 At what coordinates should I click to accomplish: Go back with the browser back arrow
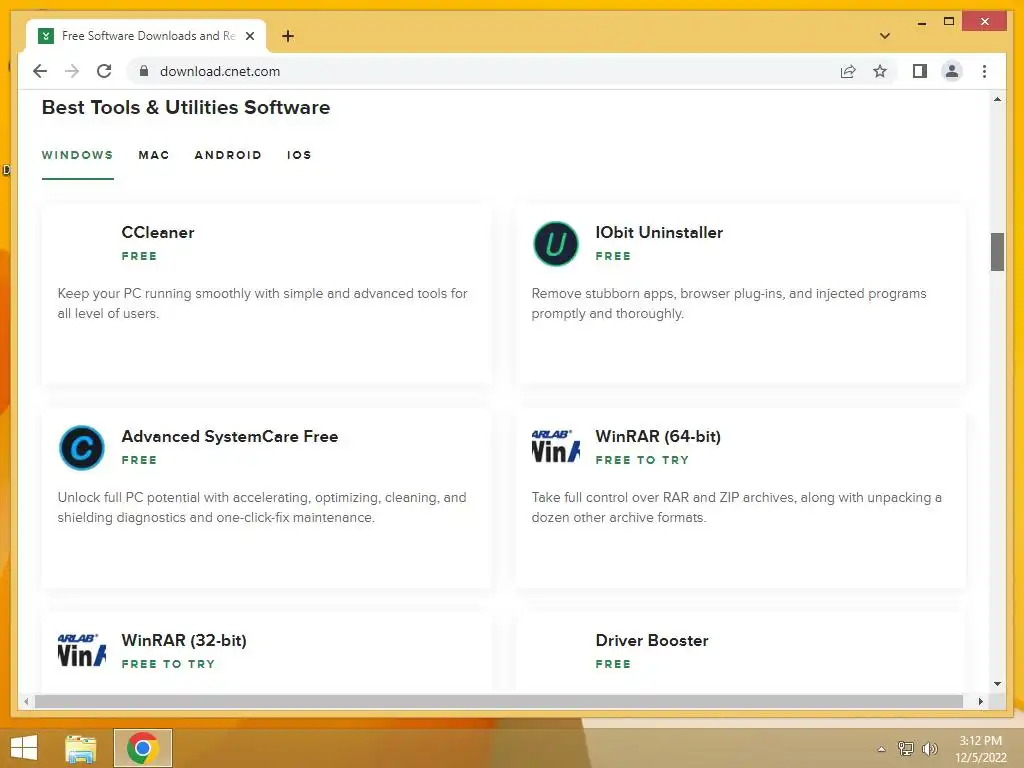[x=40, y=71]
